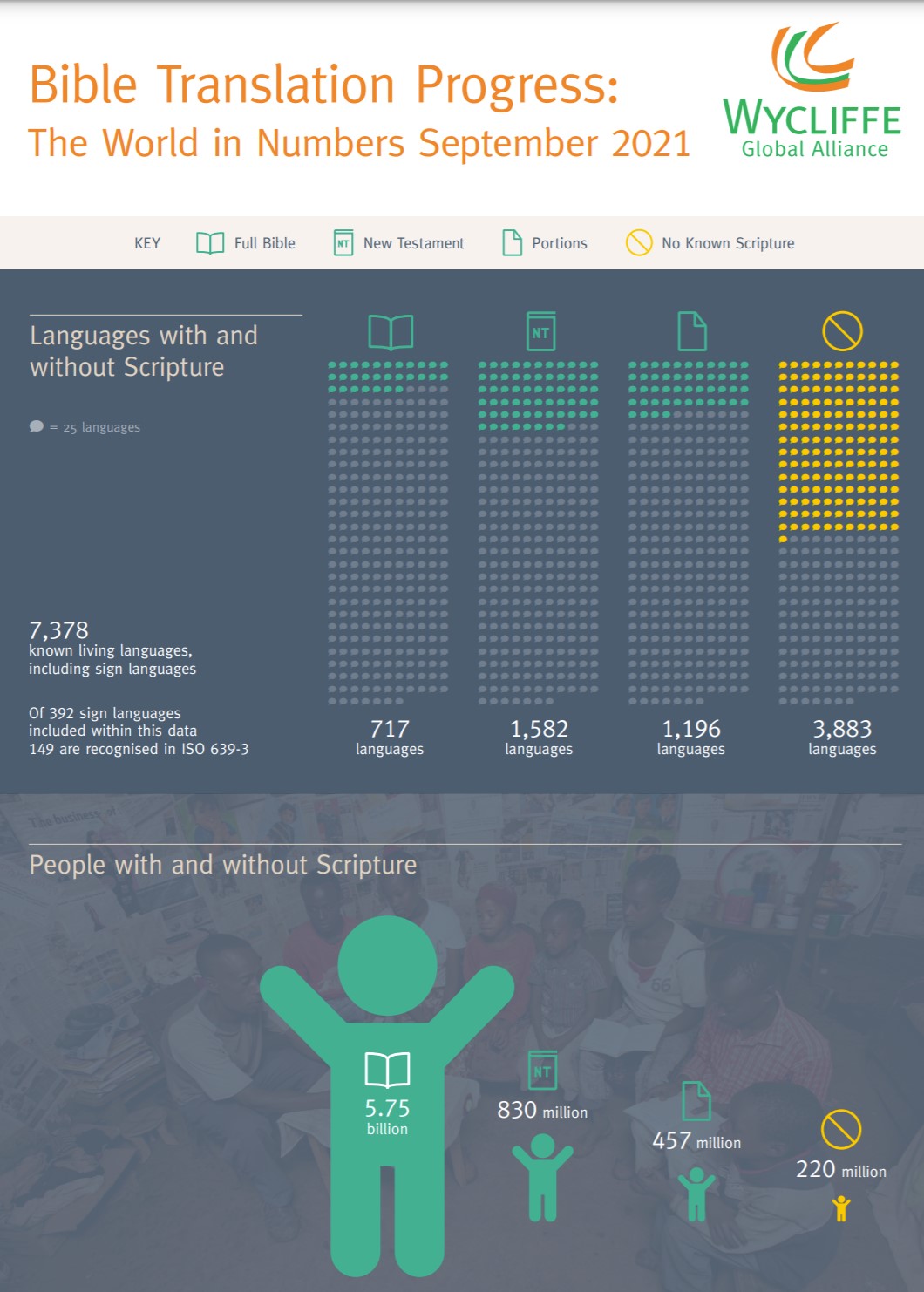Click the 3,883 languages label
The height and width of the screenshot is (1292, 924).
(x=842, y=737)
